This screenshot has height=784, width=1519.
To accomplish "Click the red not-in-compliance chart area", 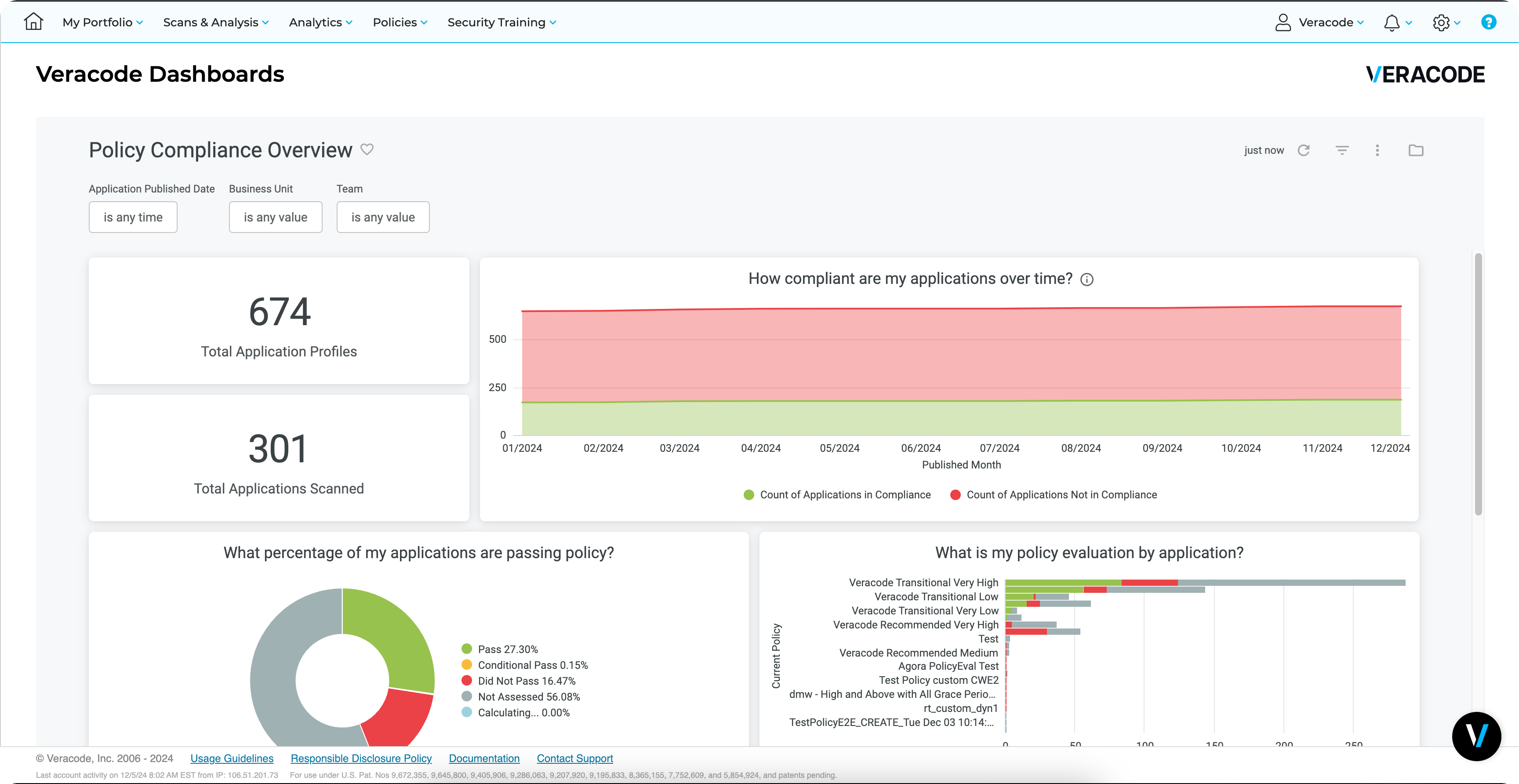I will 961,354.
